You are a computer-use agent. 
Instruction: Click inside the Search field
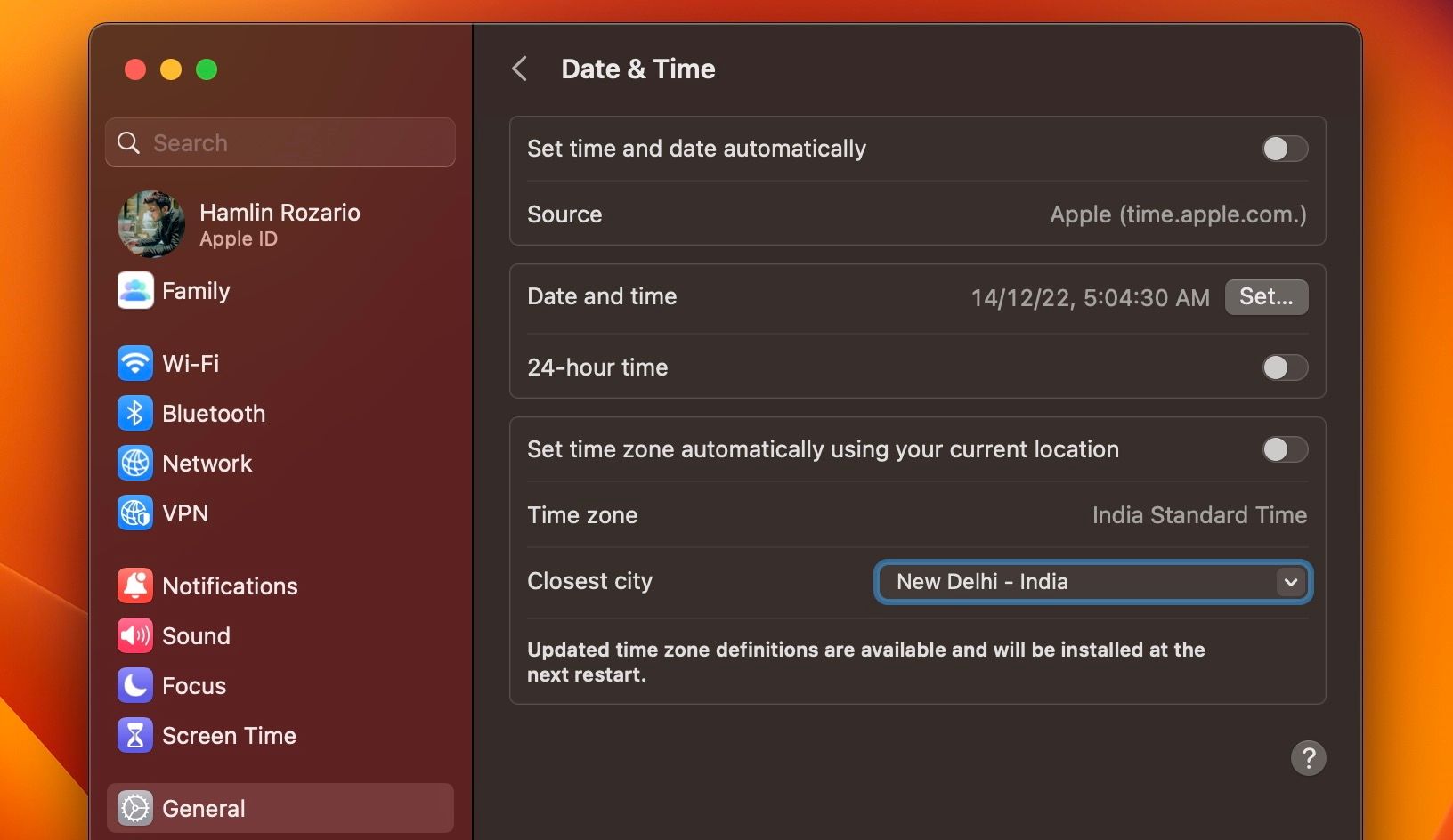coord(267,142)
